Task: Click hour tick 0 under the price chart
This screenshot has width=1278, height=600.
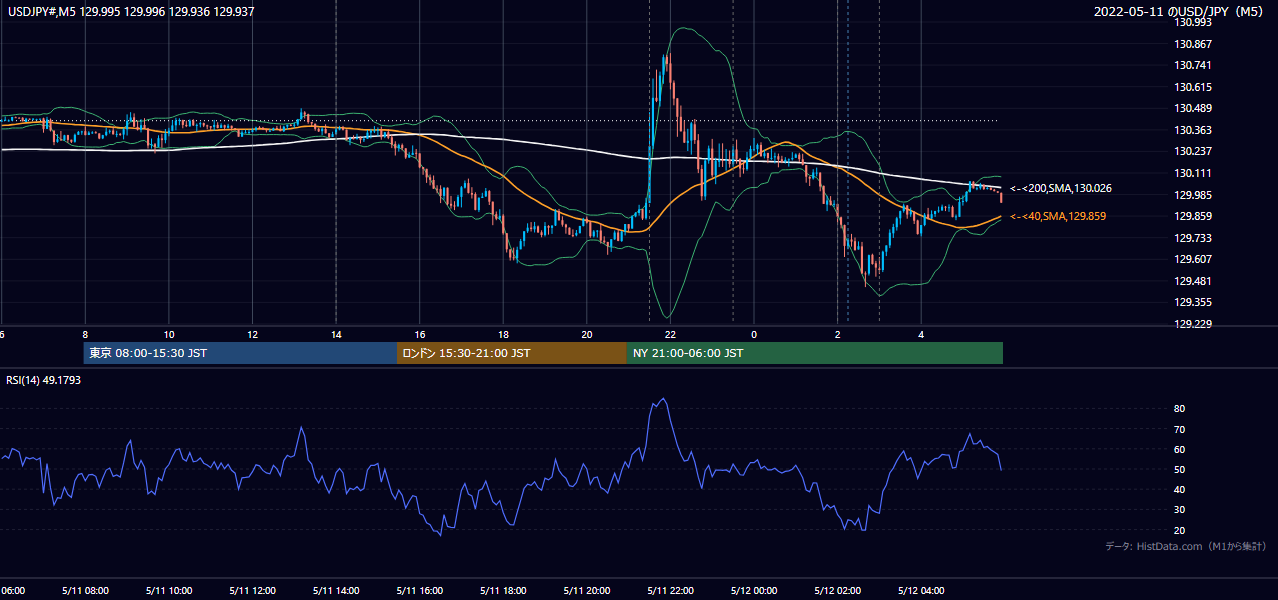Action: (755, 334)
